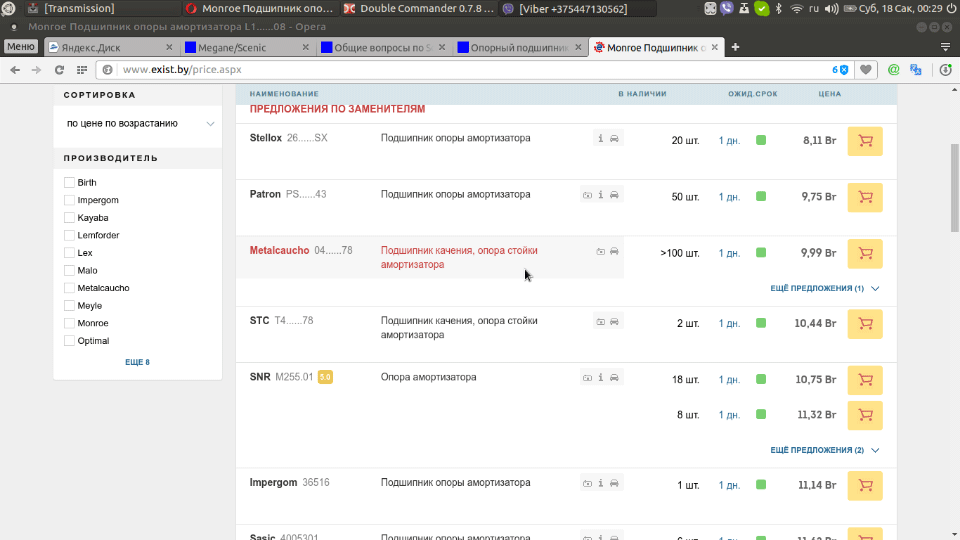Check the Birth manufacturer filter
The image size is (960, 540).
[69, 182]
